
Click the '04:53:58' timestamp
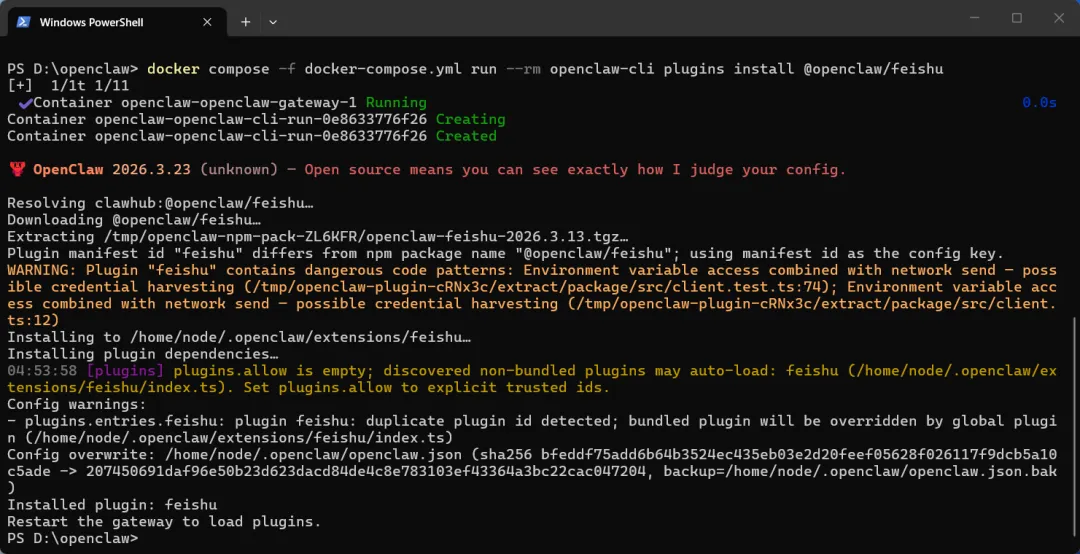pos(42,371)
